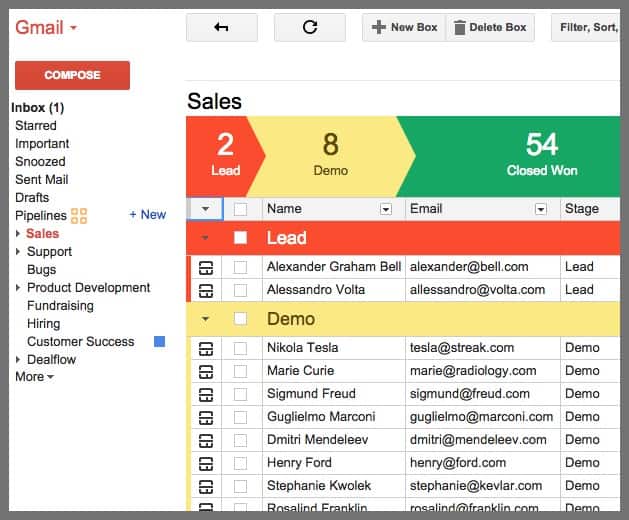Open box icon for Alessandro Volta row

(206, 290)
